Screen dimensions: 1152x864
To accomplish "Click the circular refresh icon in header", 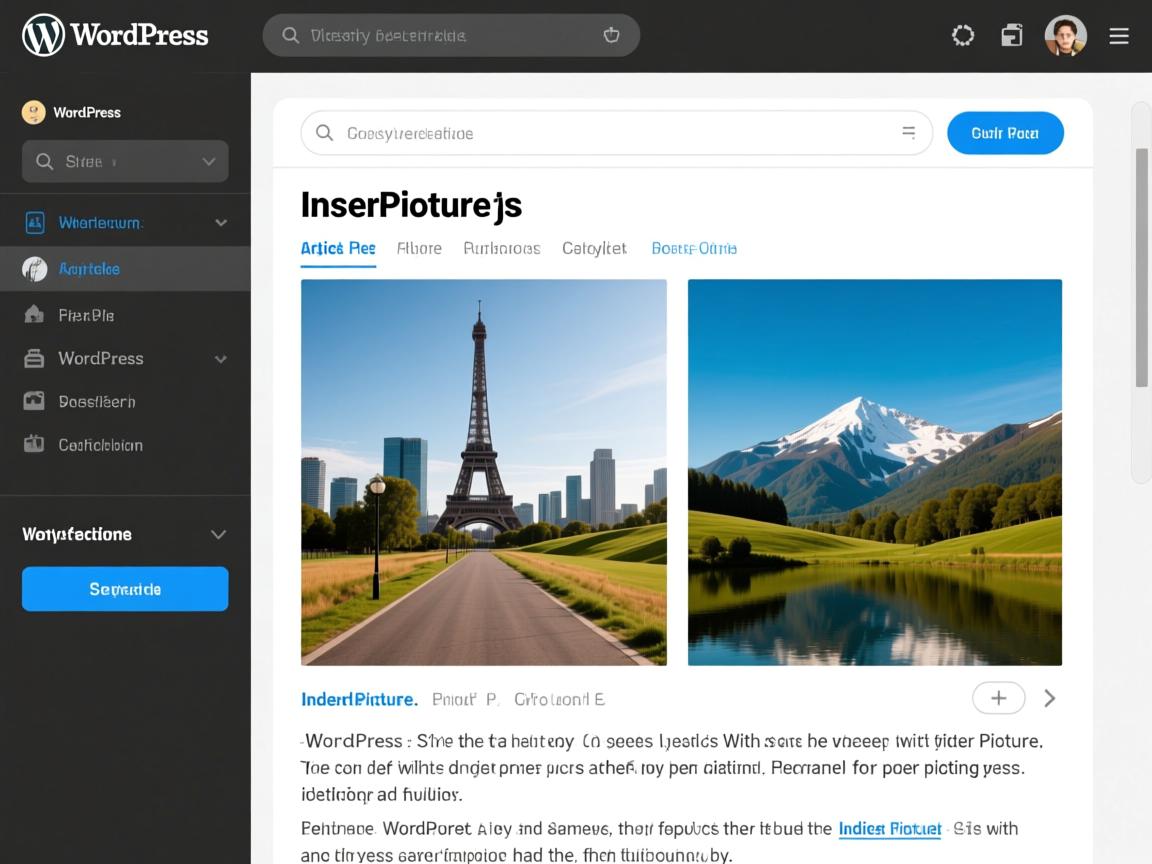I will coord(962,36).
